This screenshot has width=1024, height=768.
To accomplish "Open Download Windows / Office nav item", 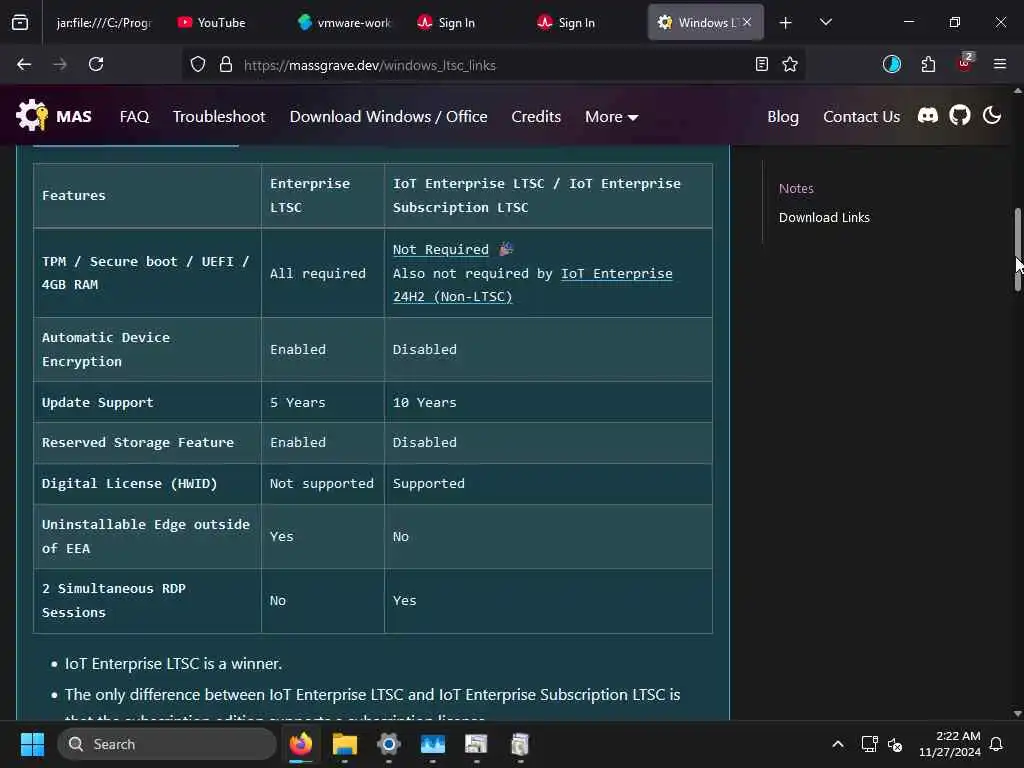I will 389,117.
